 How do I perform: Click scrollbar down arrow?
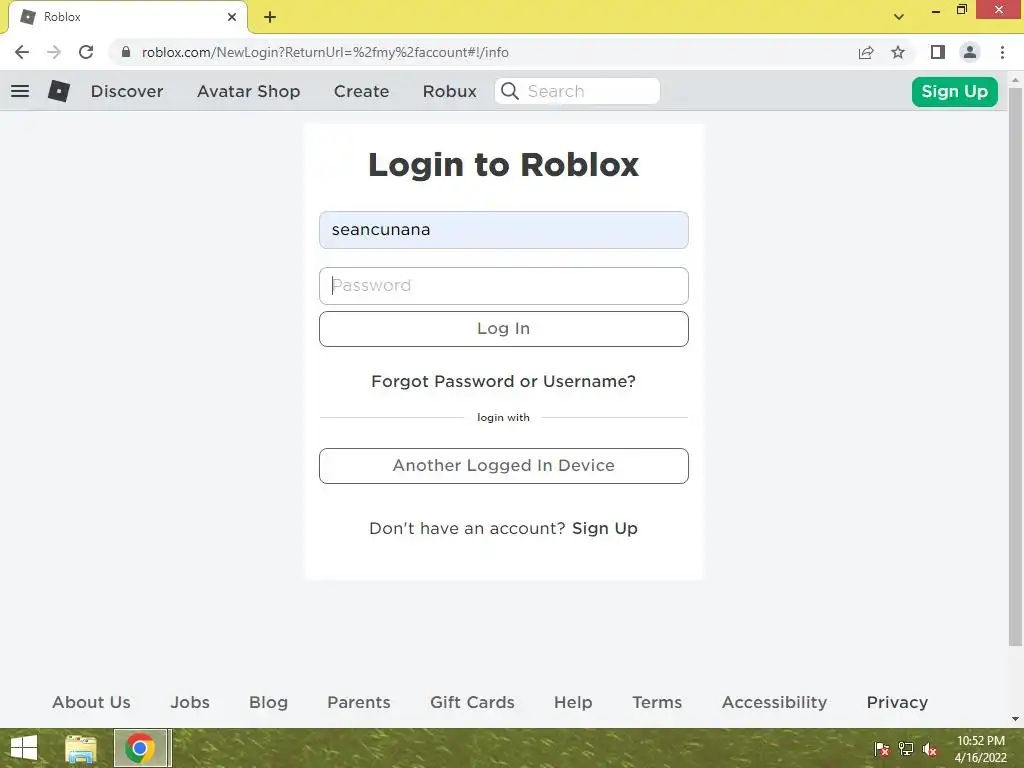coord(1016,719)
